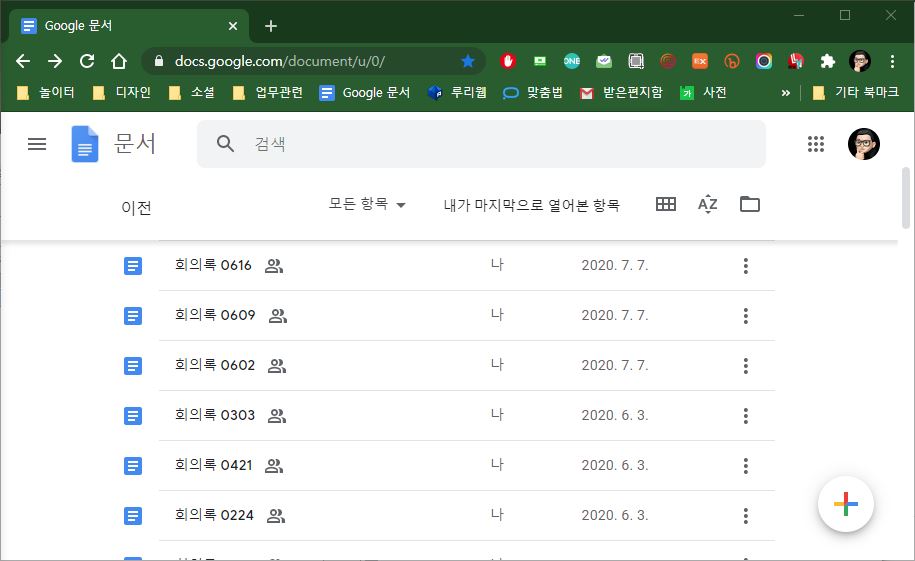This screenshot has height=561, width=915.
Task: Go to the browser home page
Action: point(119,61)
